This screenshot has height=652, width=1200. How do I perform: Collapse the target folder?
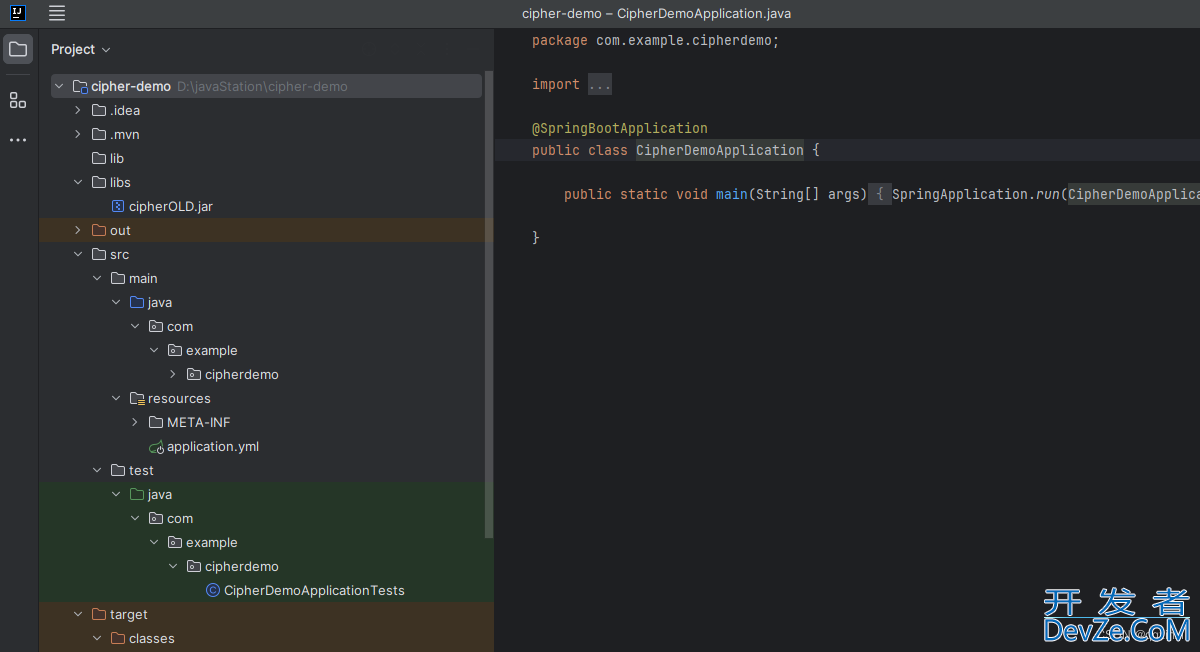coord(78,614)
